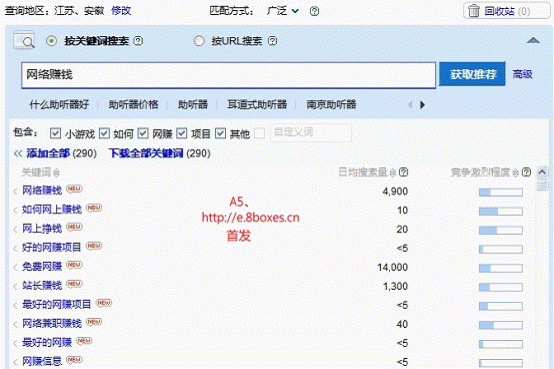This screenshot has width=554, height=369.
Task: Show previous suggested terms with left arrow
Action: click(410, 105)
